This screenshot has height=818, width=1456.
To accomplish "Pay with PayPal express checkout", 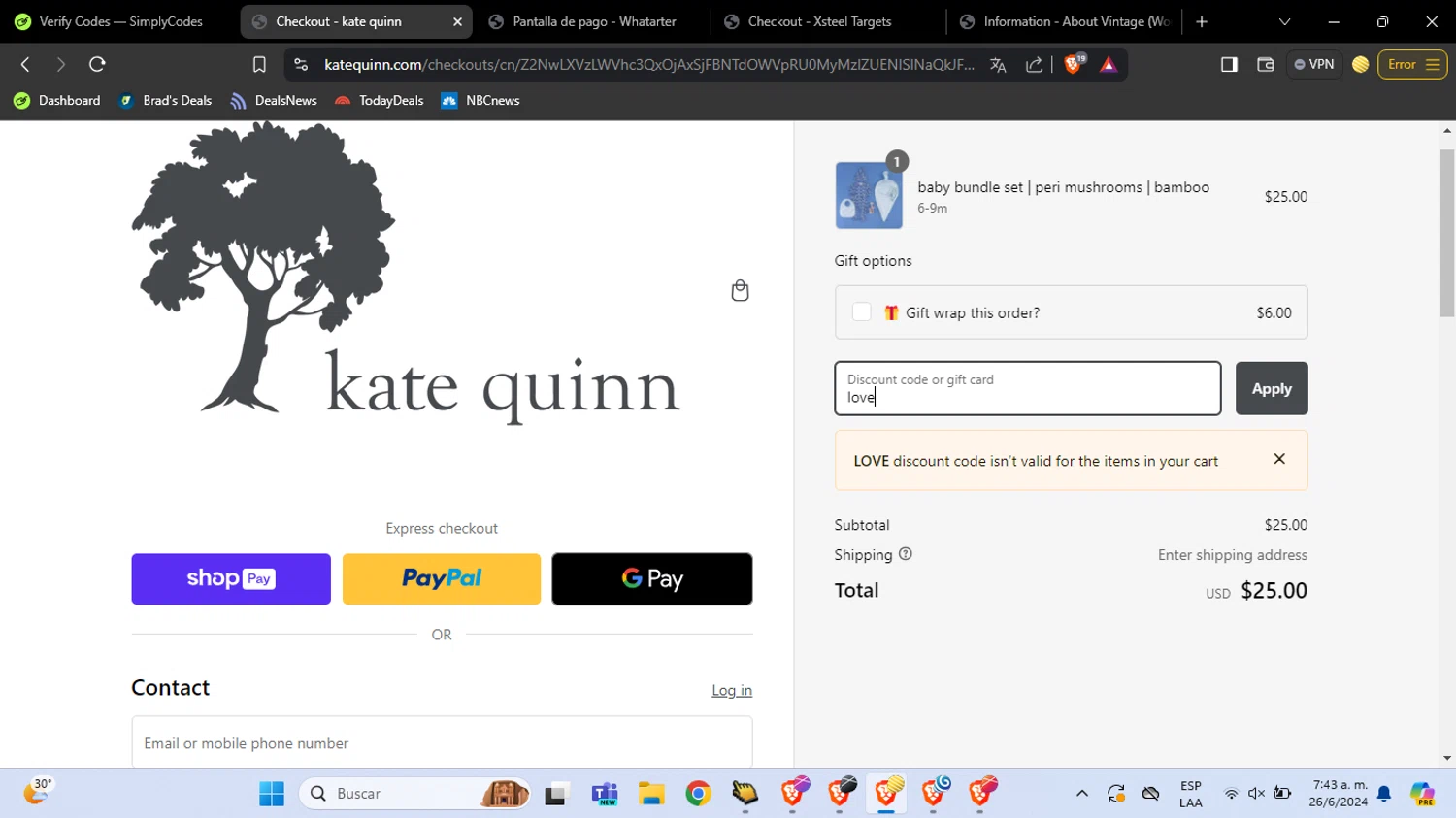I will [x=442, y=579].
